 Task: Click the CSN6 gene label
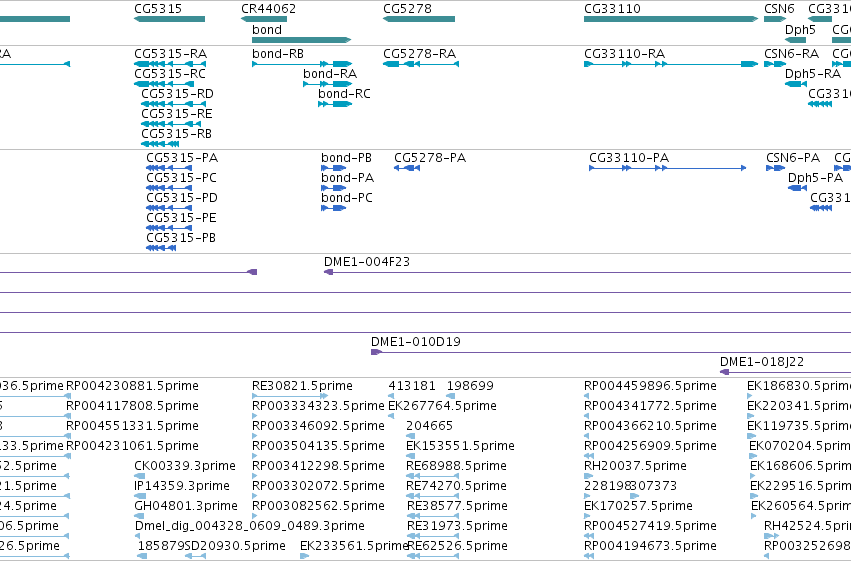pyautogui.click(x=779, y=9)
